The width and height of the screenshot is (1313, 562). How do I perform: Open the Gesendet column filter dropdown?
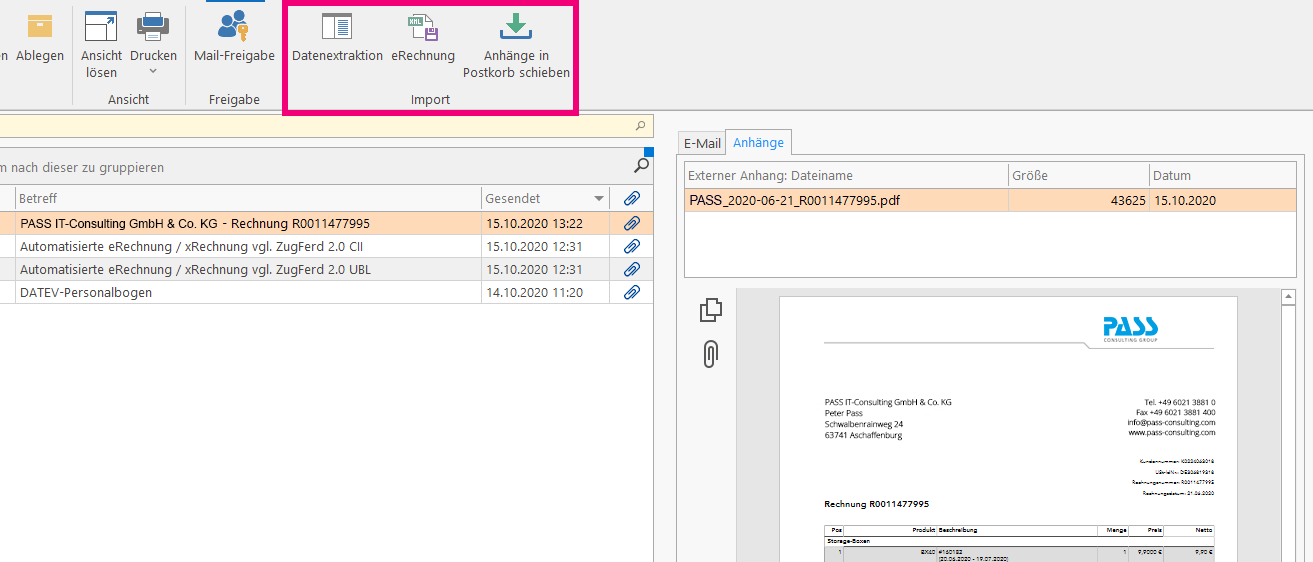[599, 198]
